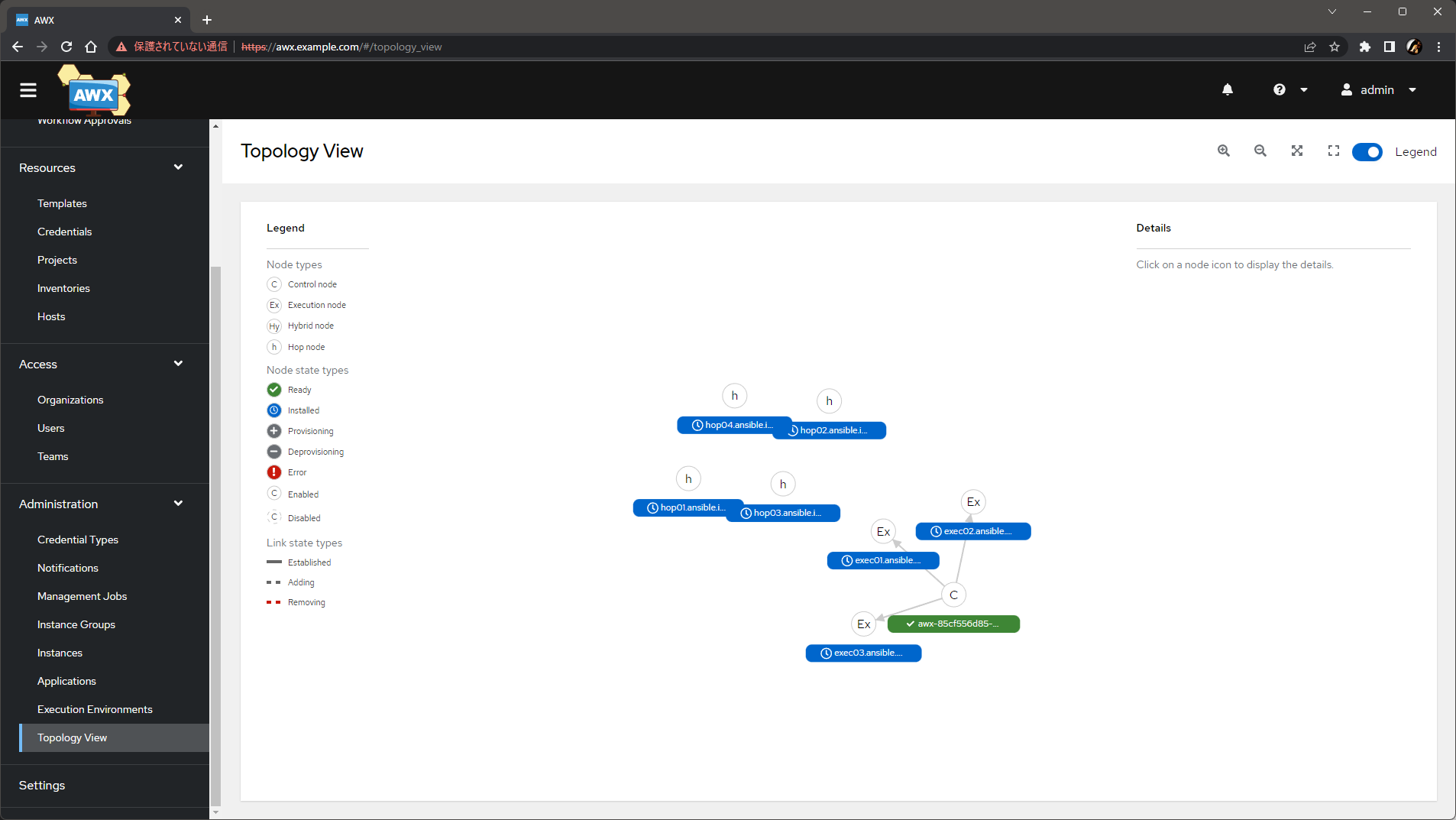Screen dimensions: 1456x820
Task: Click the zoom in magnifier icon
Action: click(1223, 151)
